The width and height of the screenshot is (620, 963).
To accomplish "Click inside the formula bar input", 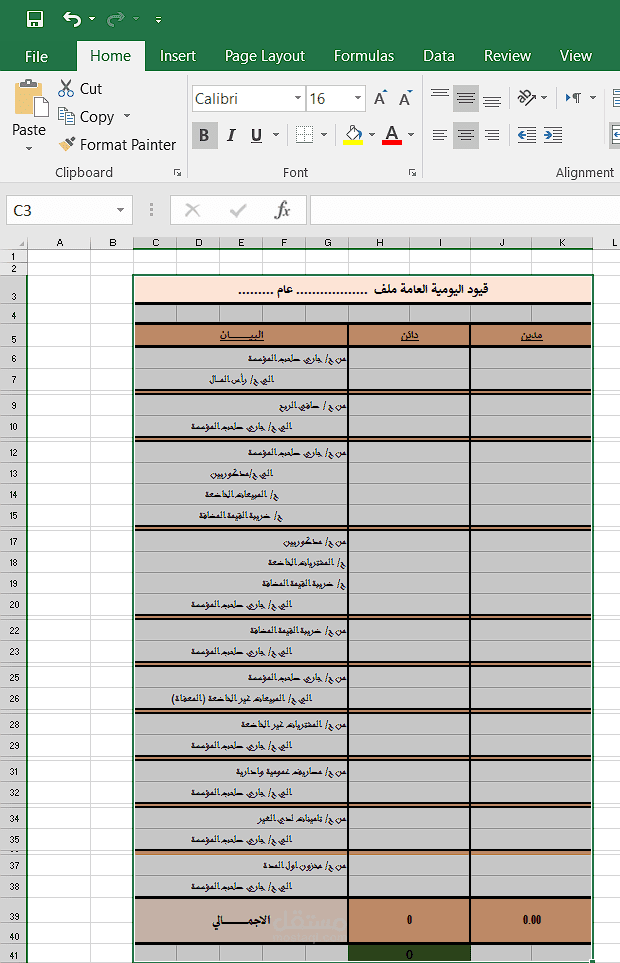I will [465, 211].
